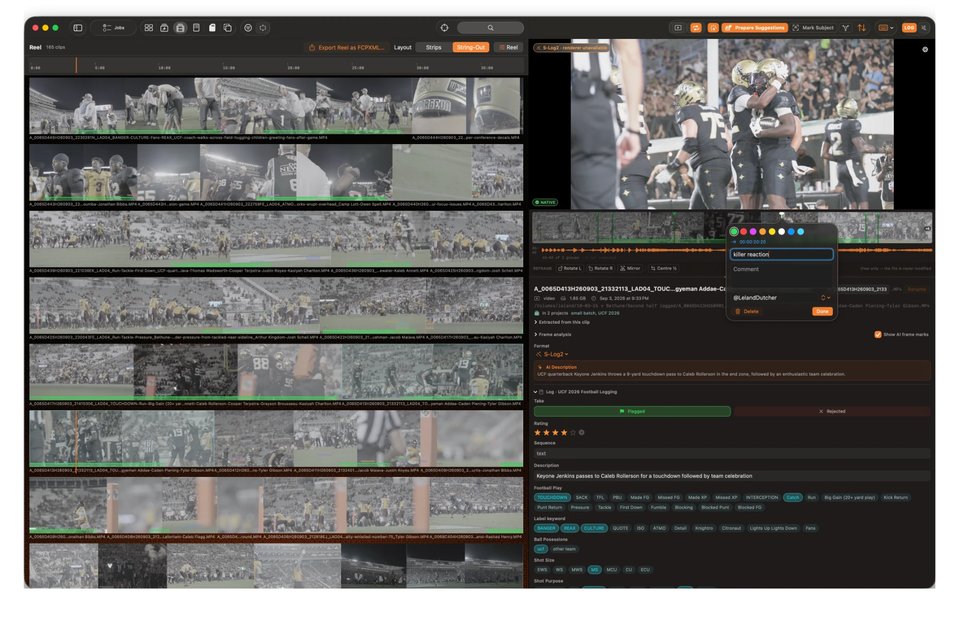Pick the green marker color swatch

733,231
